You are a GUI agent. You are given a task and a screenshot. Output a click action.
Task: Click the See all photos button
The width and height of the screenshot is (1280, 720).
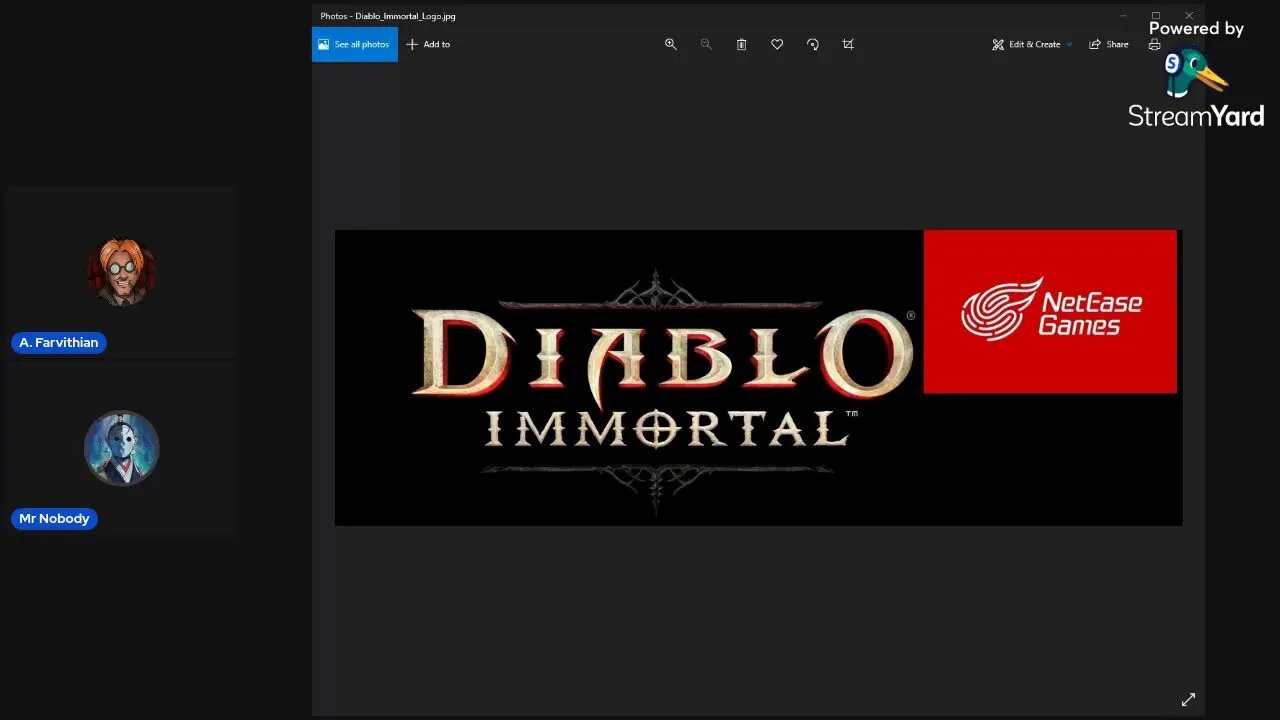pyautogui.click(x=355, y=44)
